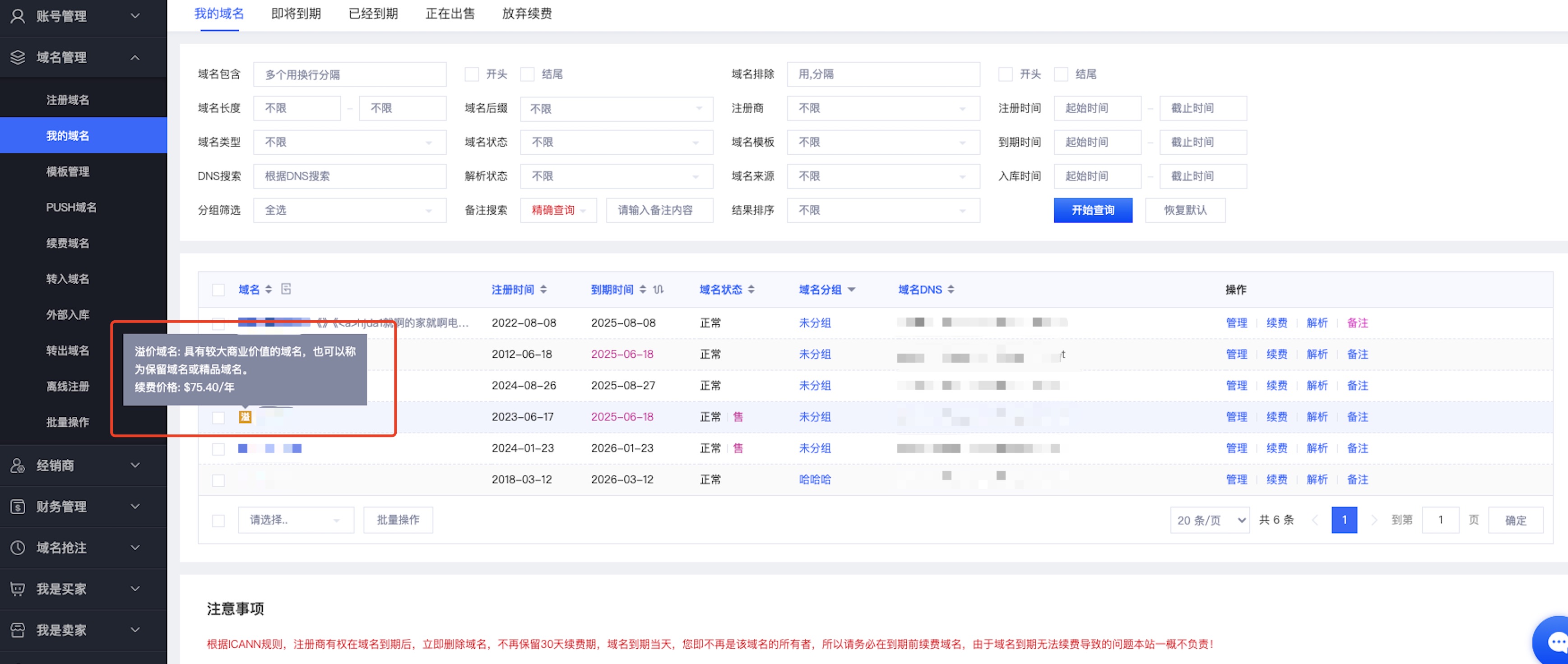Open 域名类型 dropdown
1568x664 pixels.
[349, 142]
